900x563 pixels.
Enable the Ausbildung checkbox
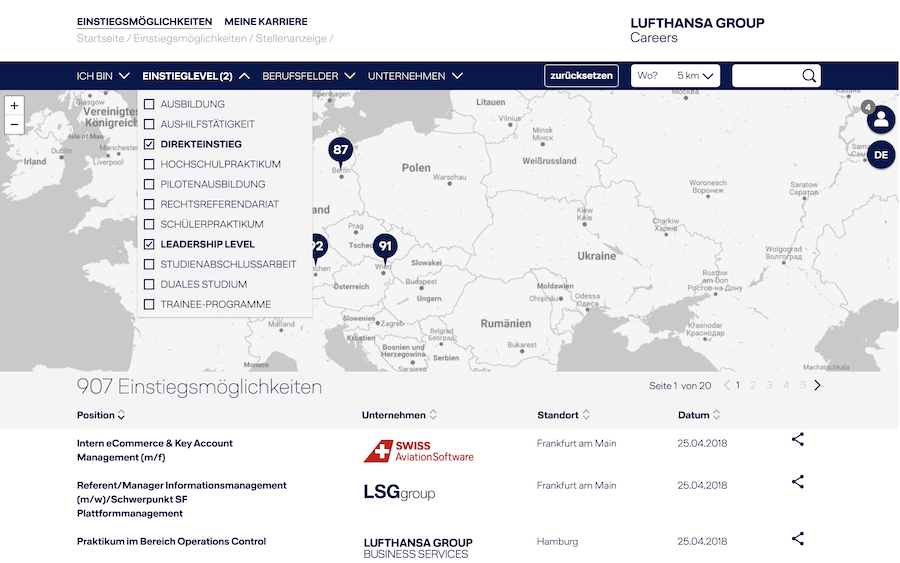click(x=150, y=104)
